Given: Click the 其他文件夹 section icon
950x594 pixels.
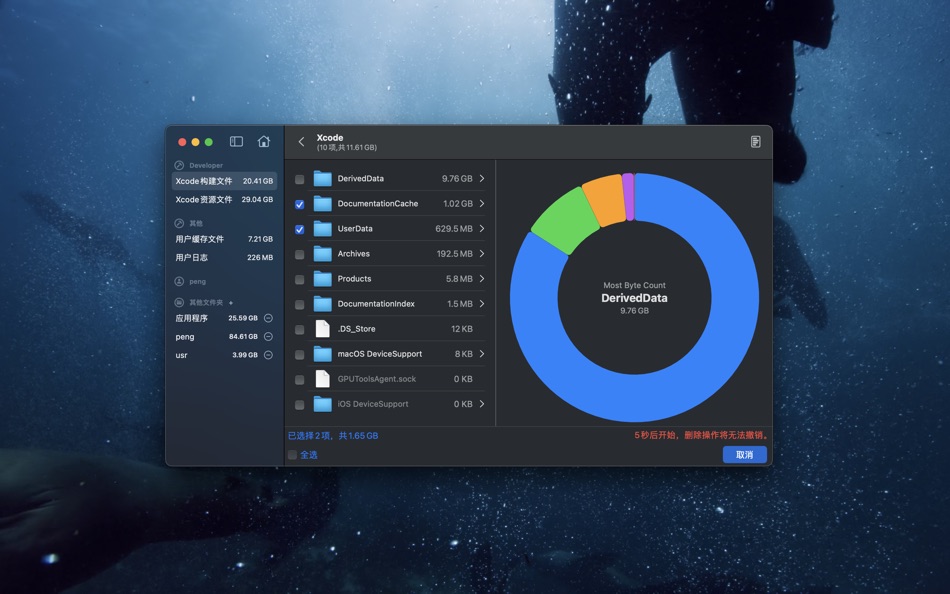Looking at the screenshot, I should (x=179, y=302).
